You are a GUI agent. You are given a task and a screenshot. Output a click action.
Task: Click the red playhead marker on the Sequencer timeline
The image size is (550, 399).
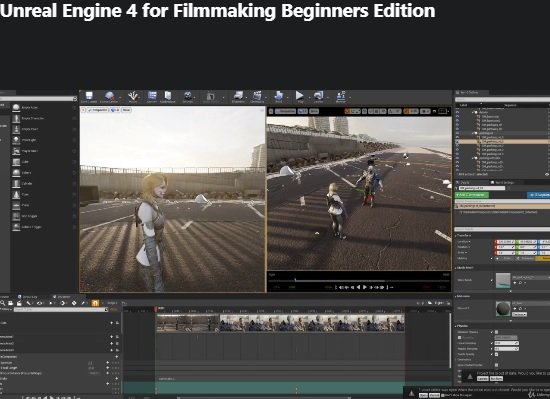(155, 309)
